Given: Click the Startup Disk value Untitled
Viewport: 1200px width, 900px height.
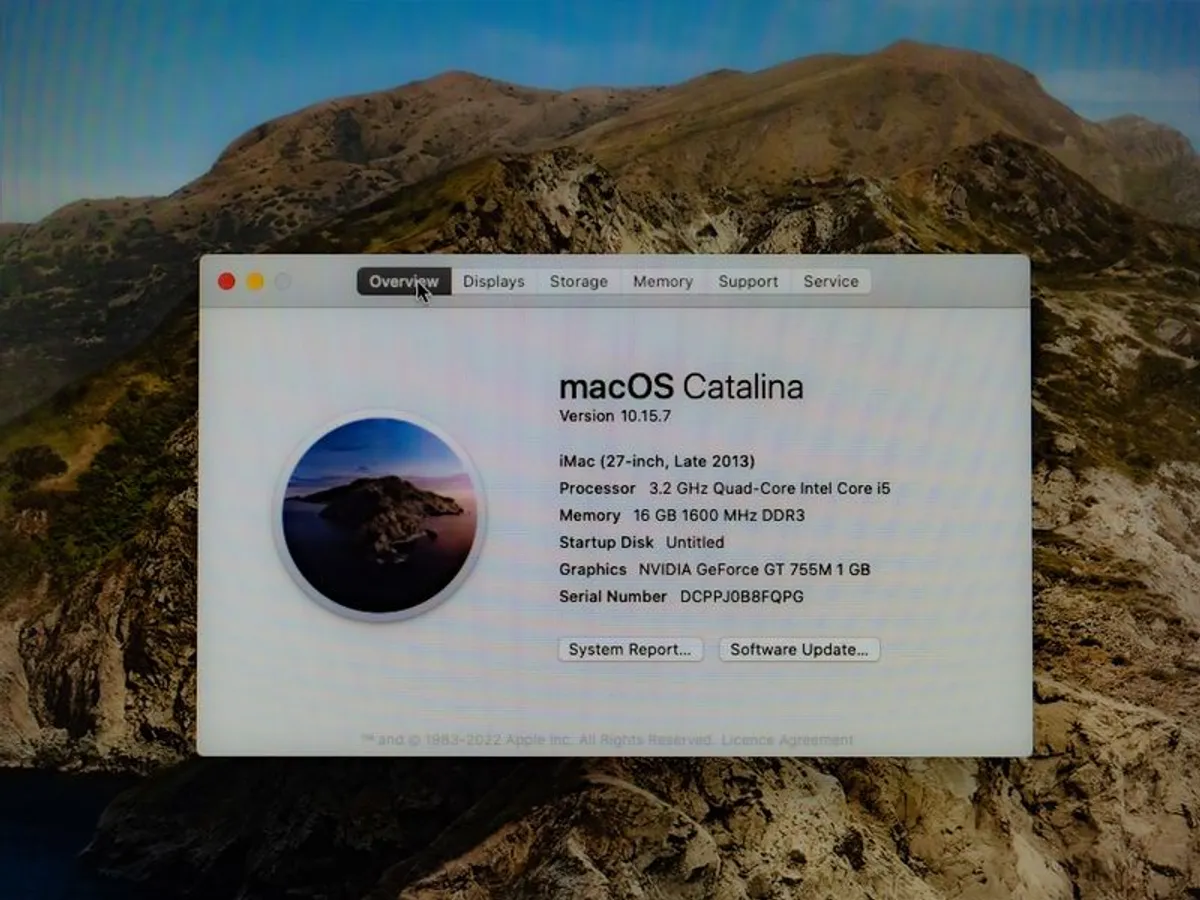Looking at the screenshot, I should (x=695, y=542).
